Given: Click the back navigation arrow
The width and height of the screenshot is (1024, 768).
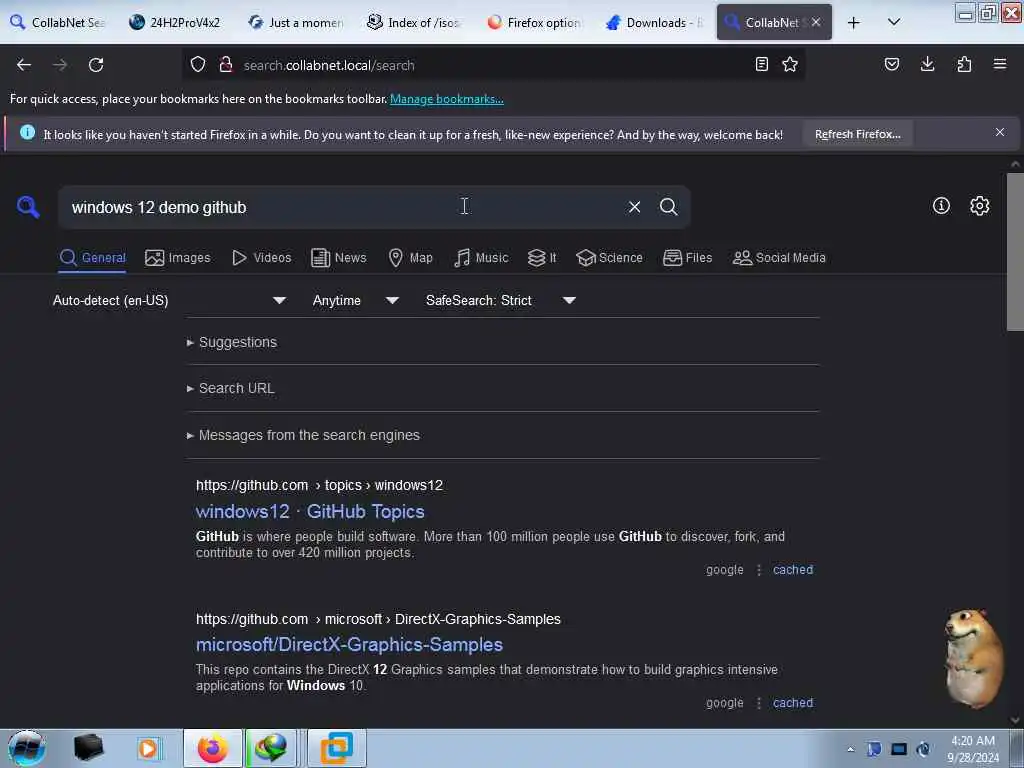Looking at the screenshot, I should tap(24, 65).
